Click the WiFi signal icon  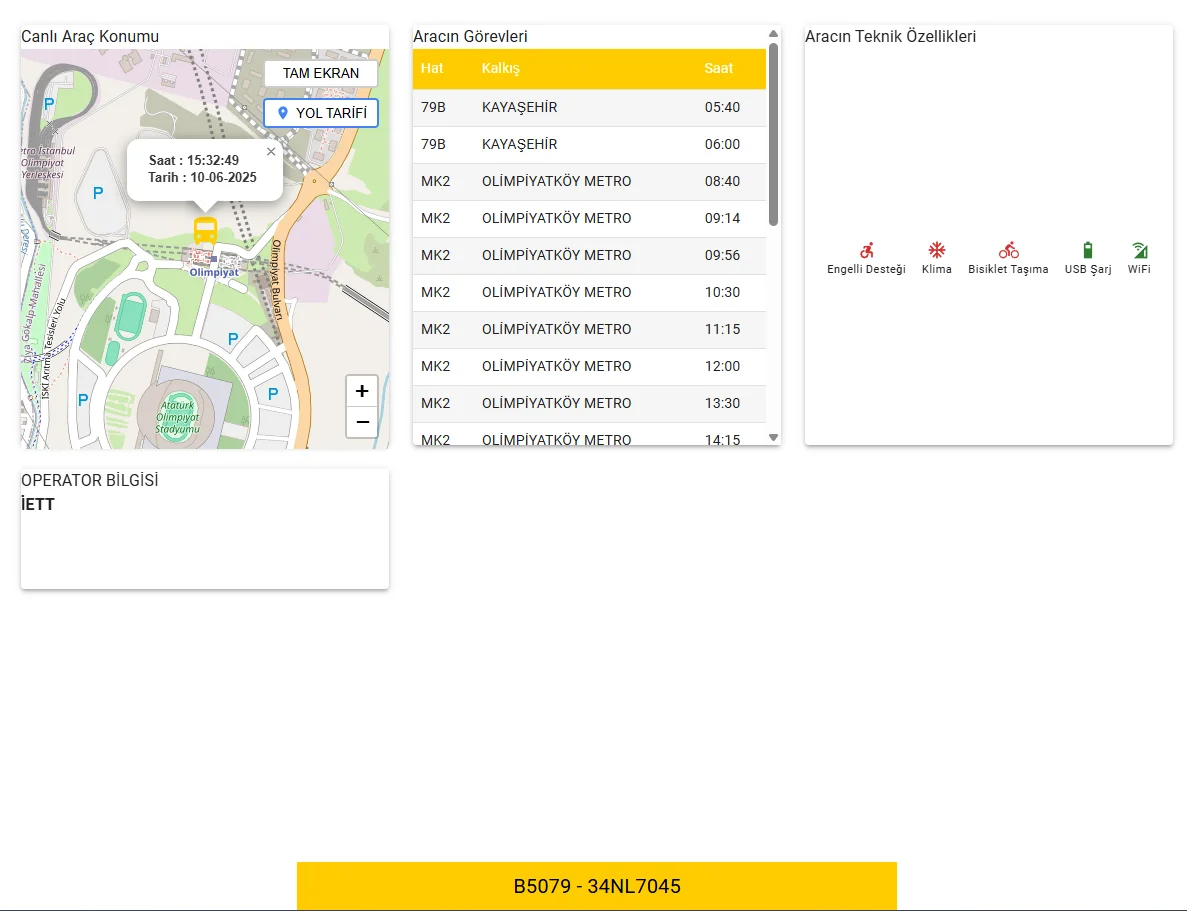(1139, 250)
